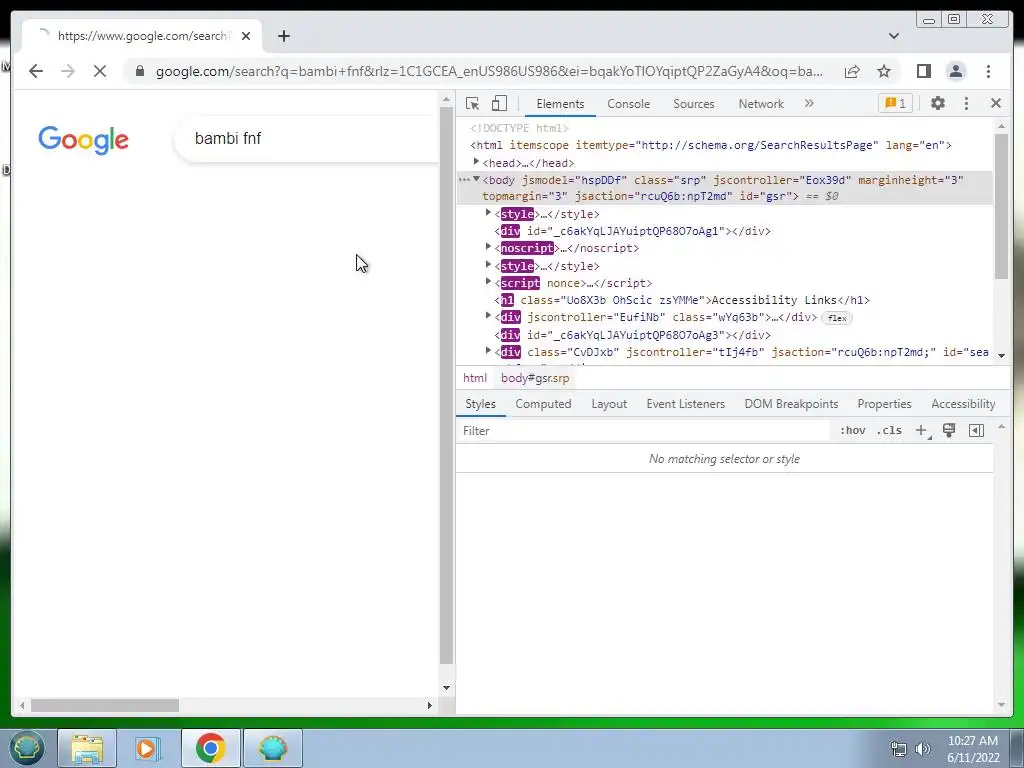Open the Properties tab
Viewport: 1024px width, 768px height.
[x=884, y=404]
